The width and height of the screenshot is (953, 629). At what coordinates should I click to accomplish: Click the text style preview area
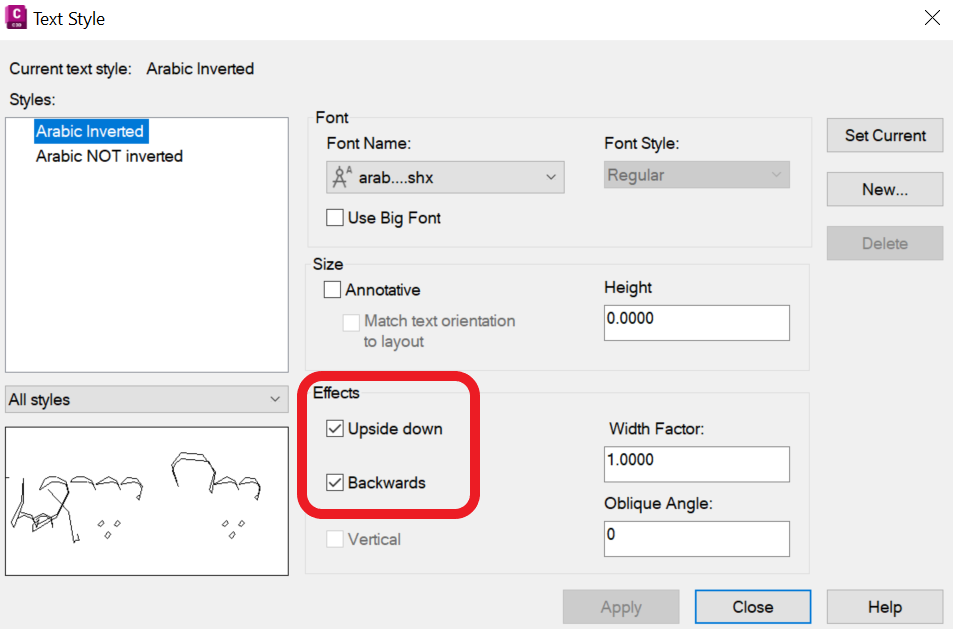pyautogui.click(x=146, y=498)
